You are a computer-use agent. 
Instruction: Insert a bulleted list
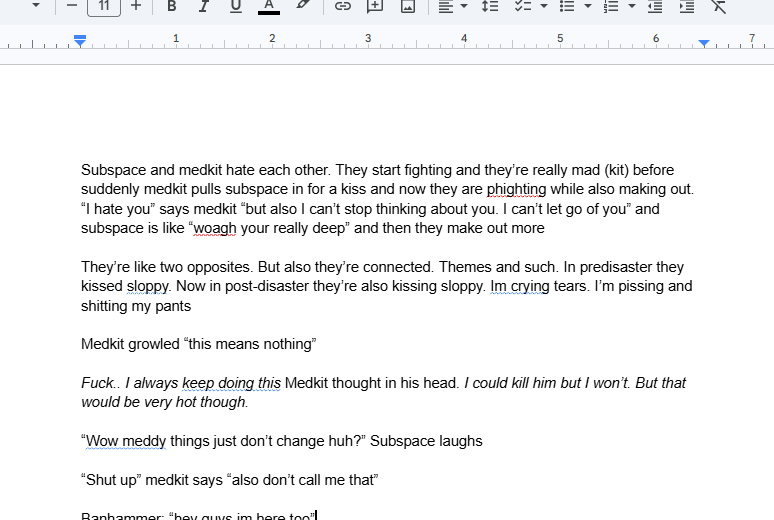click(567, 6)
